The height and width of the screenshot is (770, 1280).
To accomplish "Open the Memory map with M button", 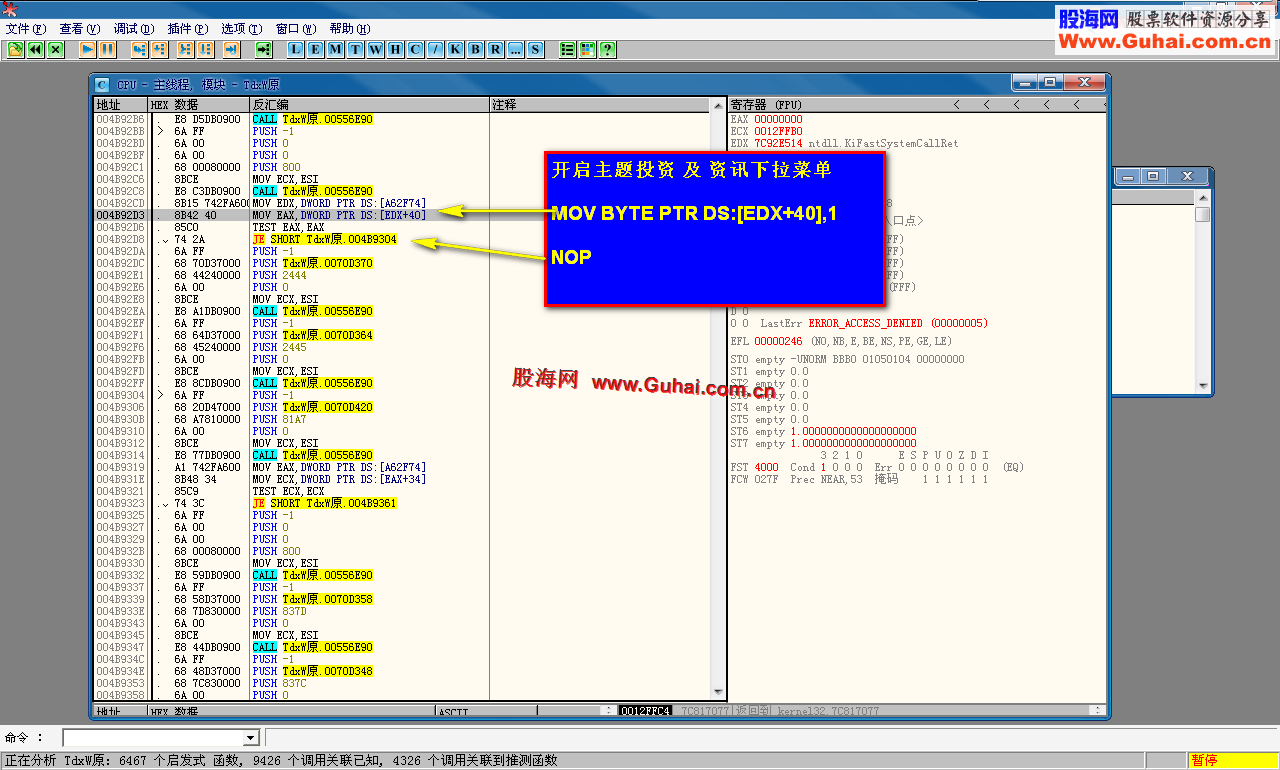I will click(x=336, y=49).
